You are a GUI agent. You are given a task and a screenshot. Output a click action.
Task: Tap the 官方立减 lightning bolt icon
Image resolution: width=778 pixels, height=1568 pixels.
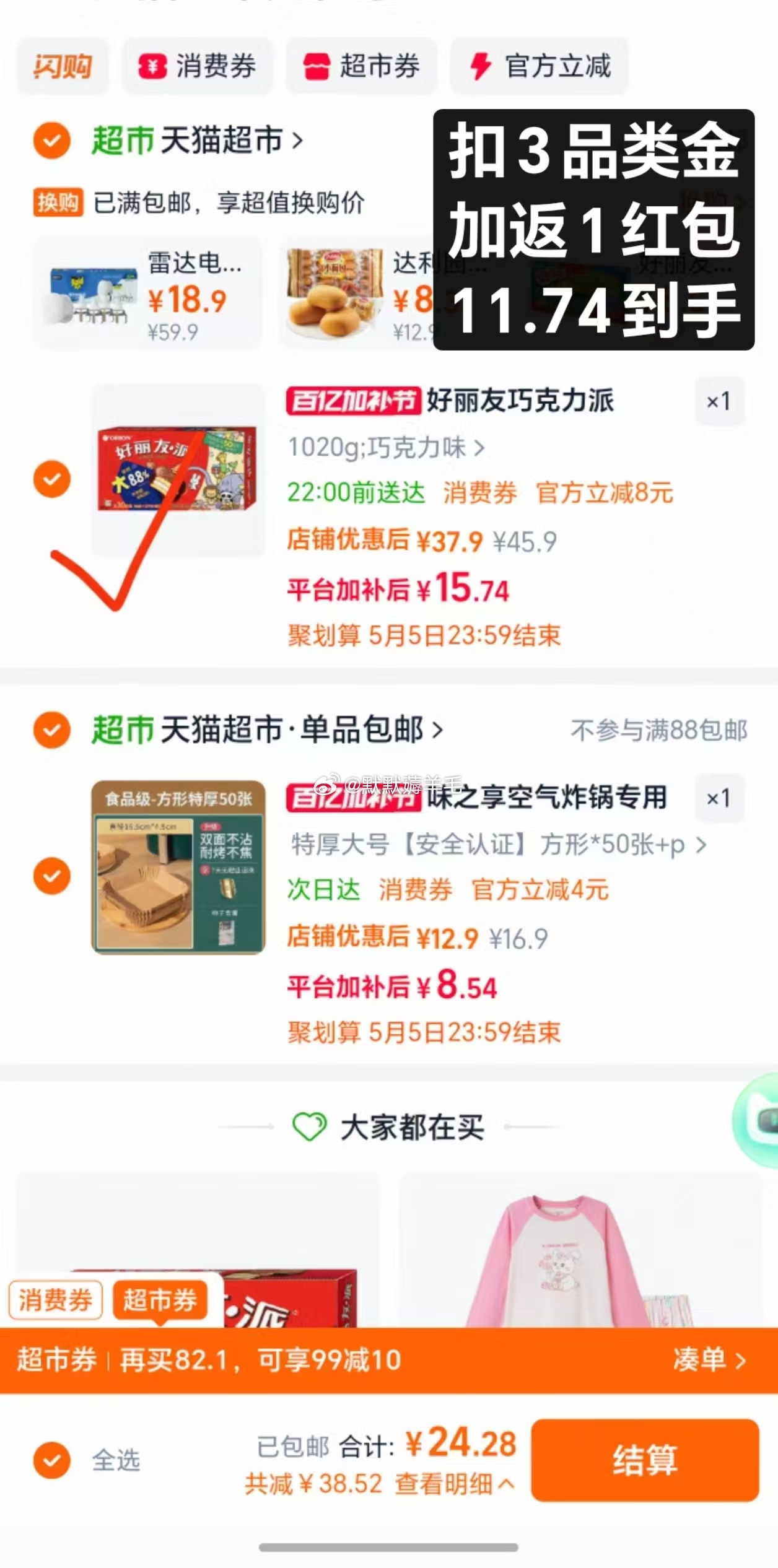tap(481, 66)
